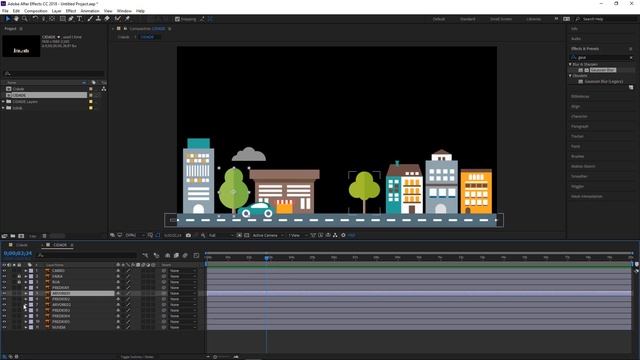Screen dimensions: 640x360
Task: Select the Eraser tool
Action: [x=107, y=19]
